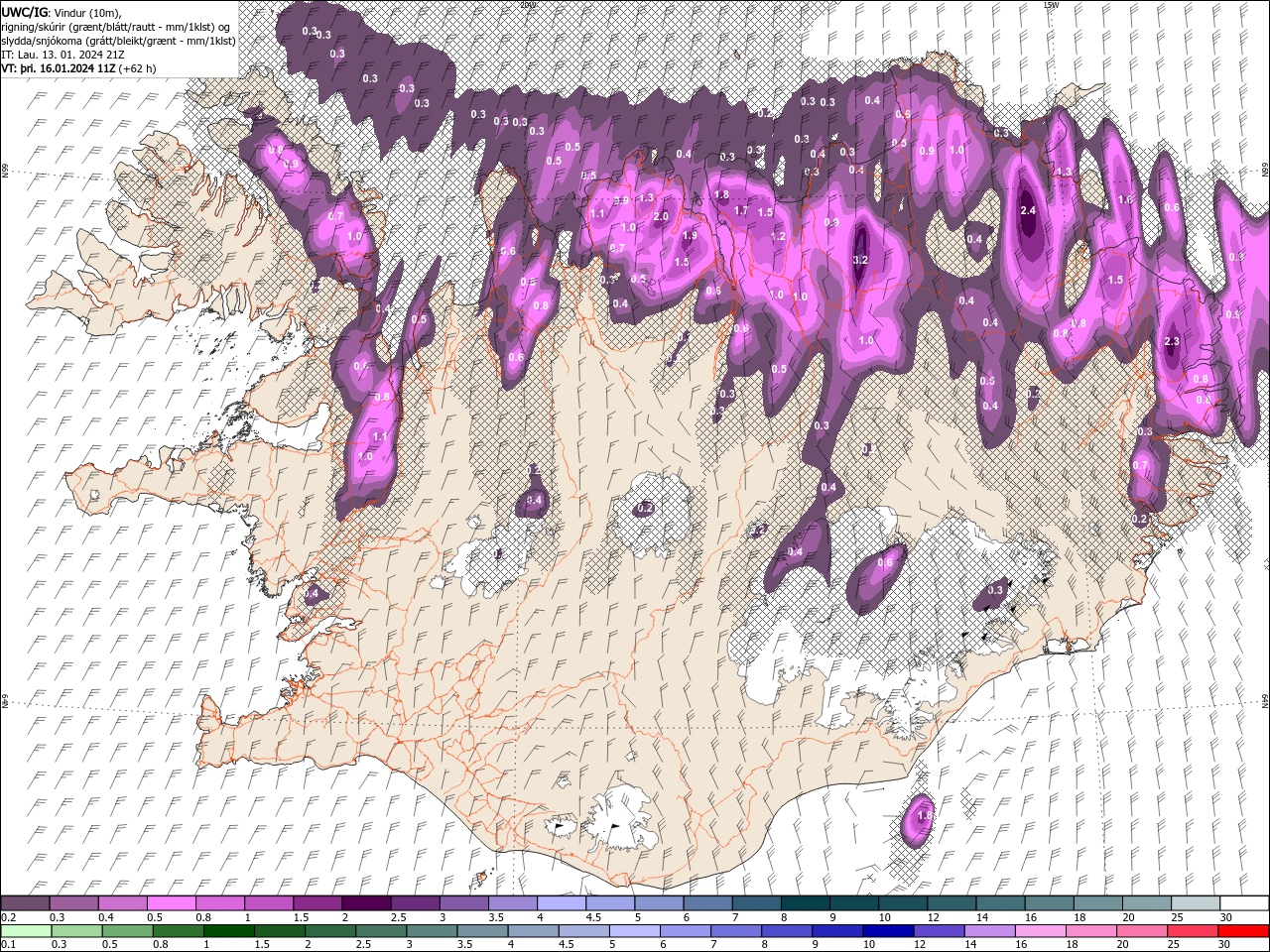The width and height of the screenshot is (1270, 952).
Task: Click the dark purple-gray 0.2–0.3 snow legend swatch
Action: pyautogui.click(x=26, y=903)
